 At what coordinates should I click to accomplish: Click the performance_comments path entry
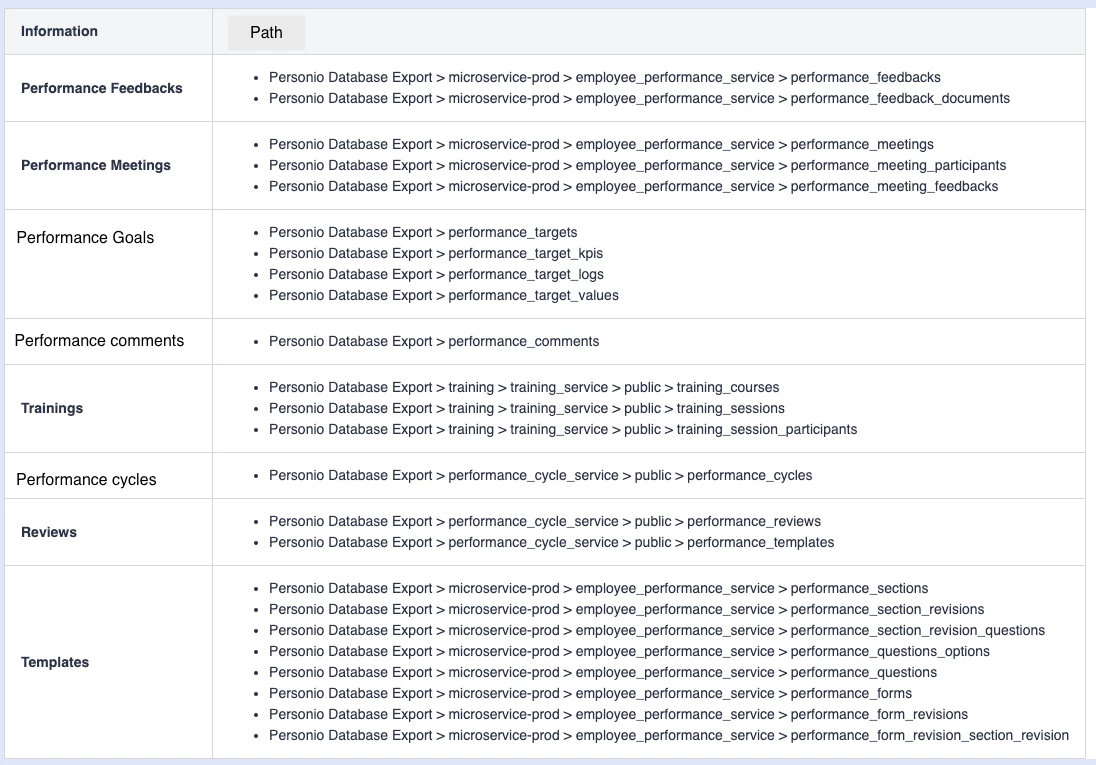[x=434, y=342]
